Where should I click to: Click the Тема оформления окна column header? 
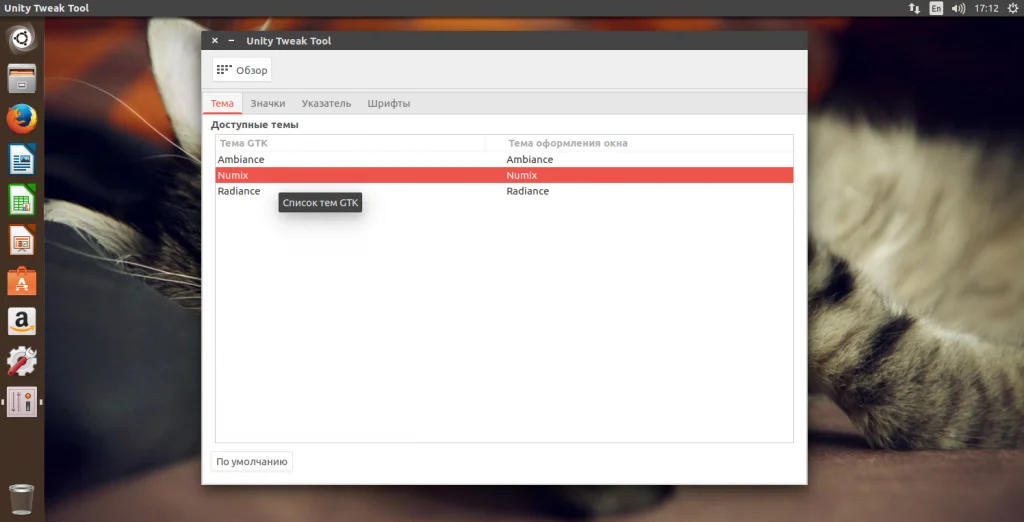pos(639,143)
